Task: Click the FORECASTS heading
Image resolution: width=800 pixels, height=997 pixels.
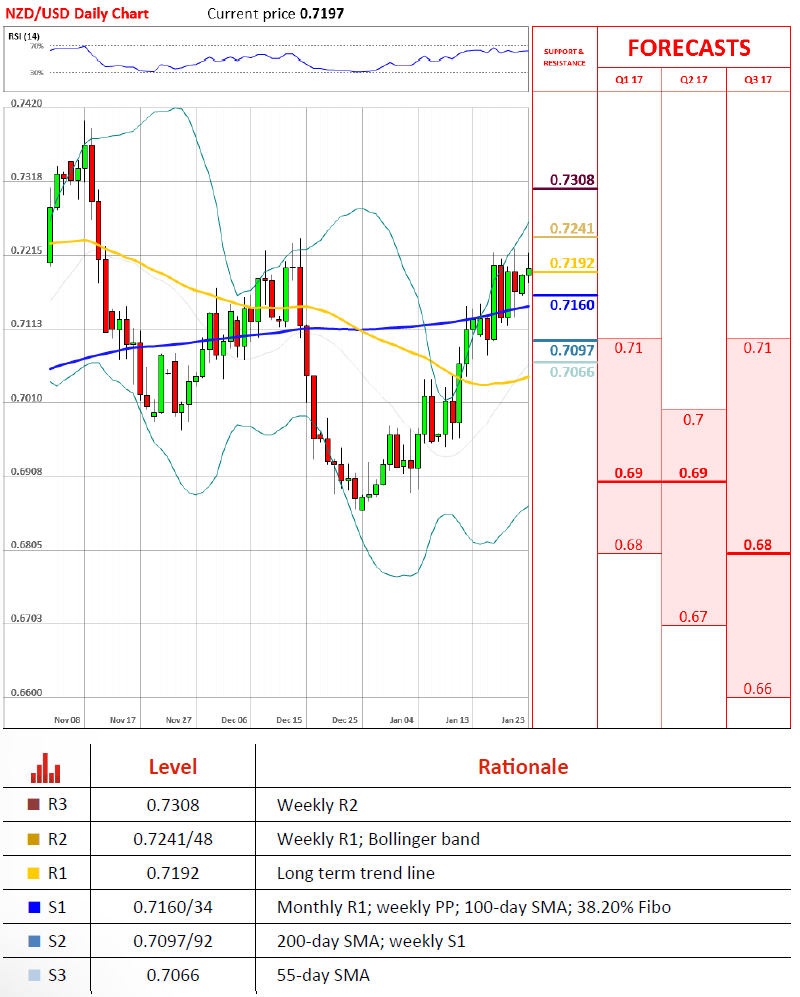Action: pyautogui.click(x=689, y=48)
